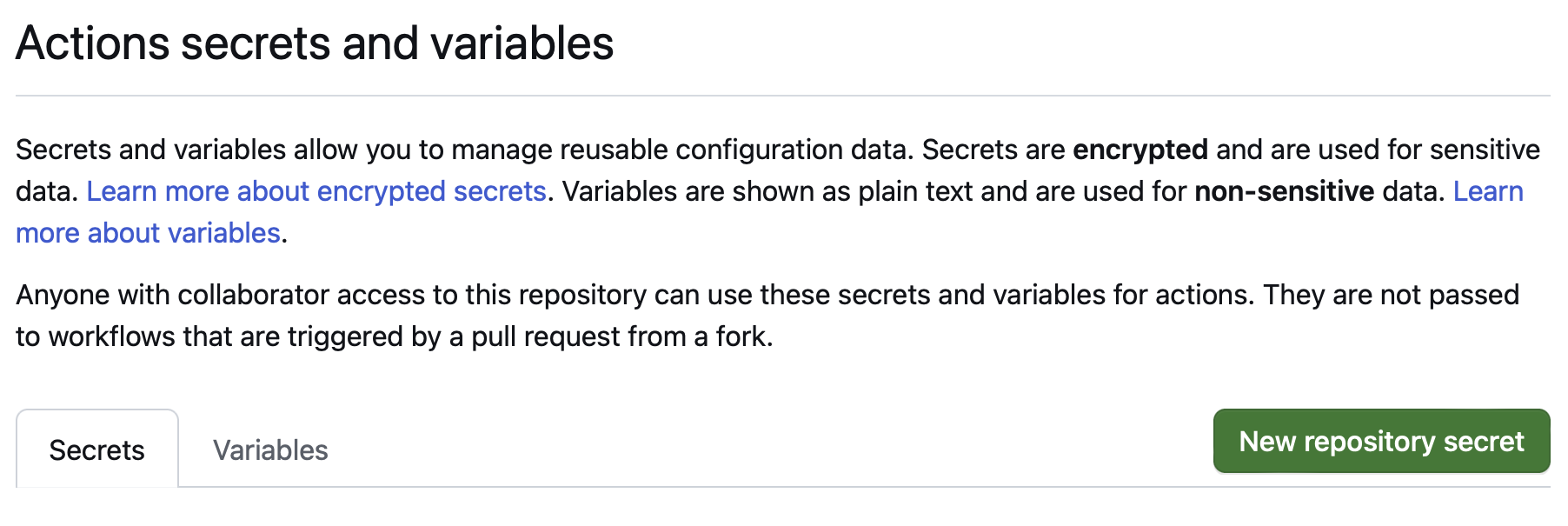Follow the "more about variables" link
This screenshot has width=1568, height=526.
click(148, 233)
